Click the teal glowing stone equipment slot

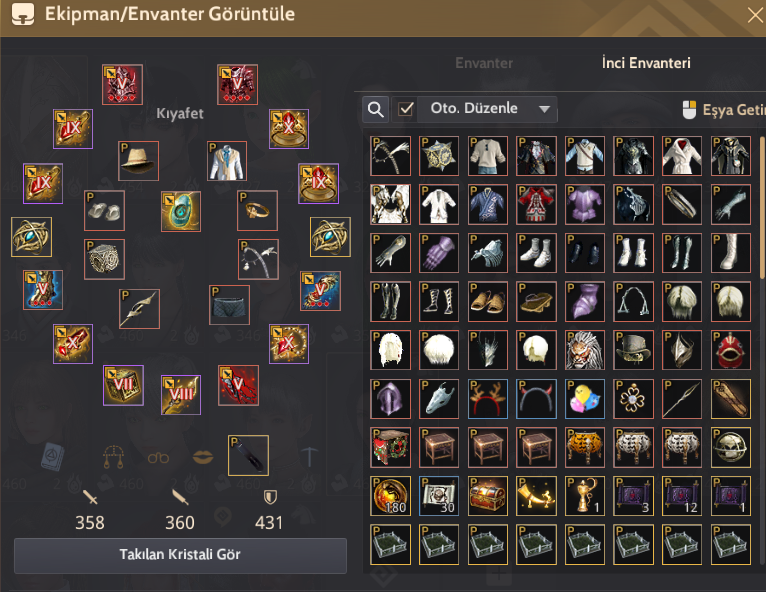[x=181, y=211]
